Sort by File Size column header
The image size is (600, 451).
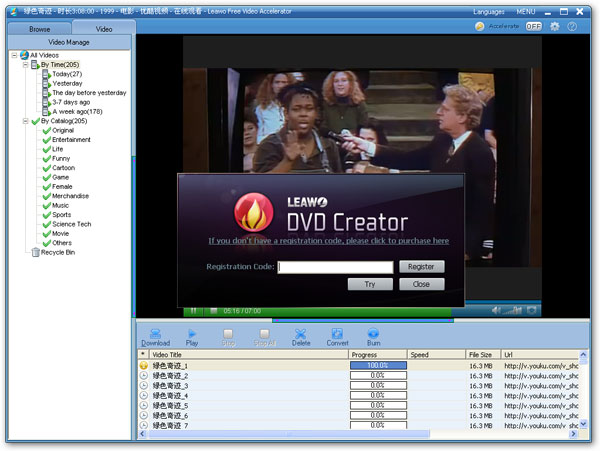tap(482, 355)
